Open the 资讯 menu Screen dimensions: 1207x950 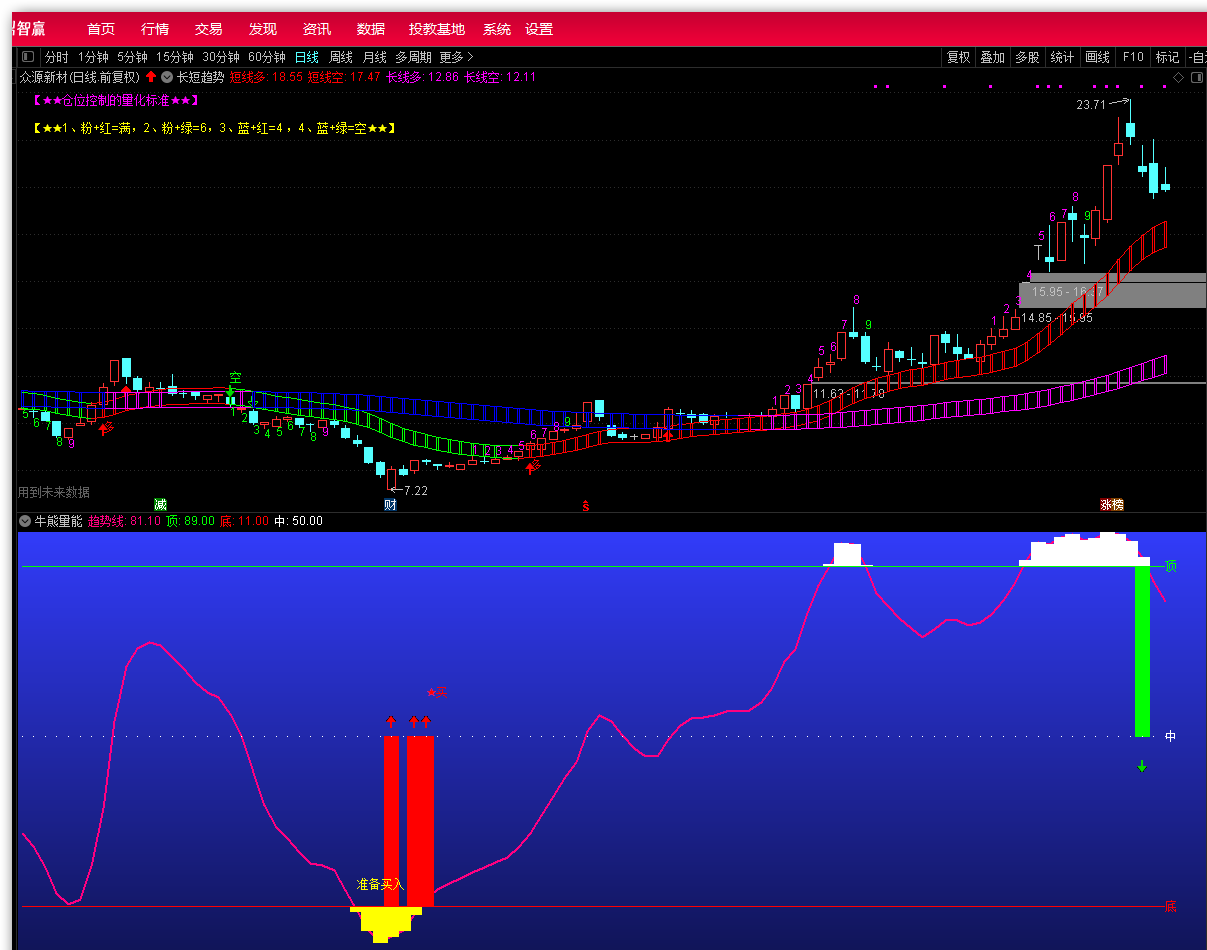[317, 29]
